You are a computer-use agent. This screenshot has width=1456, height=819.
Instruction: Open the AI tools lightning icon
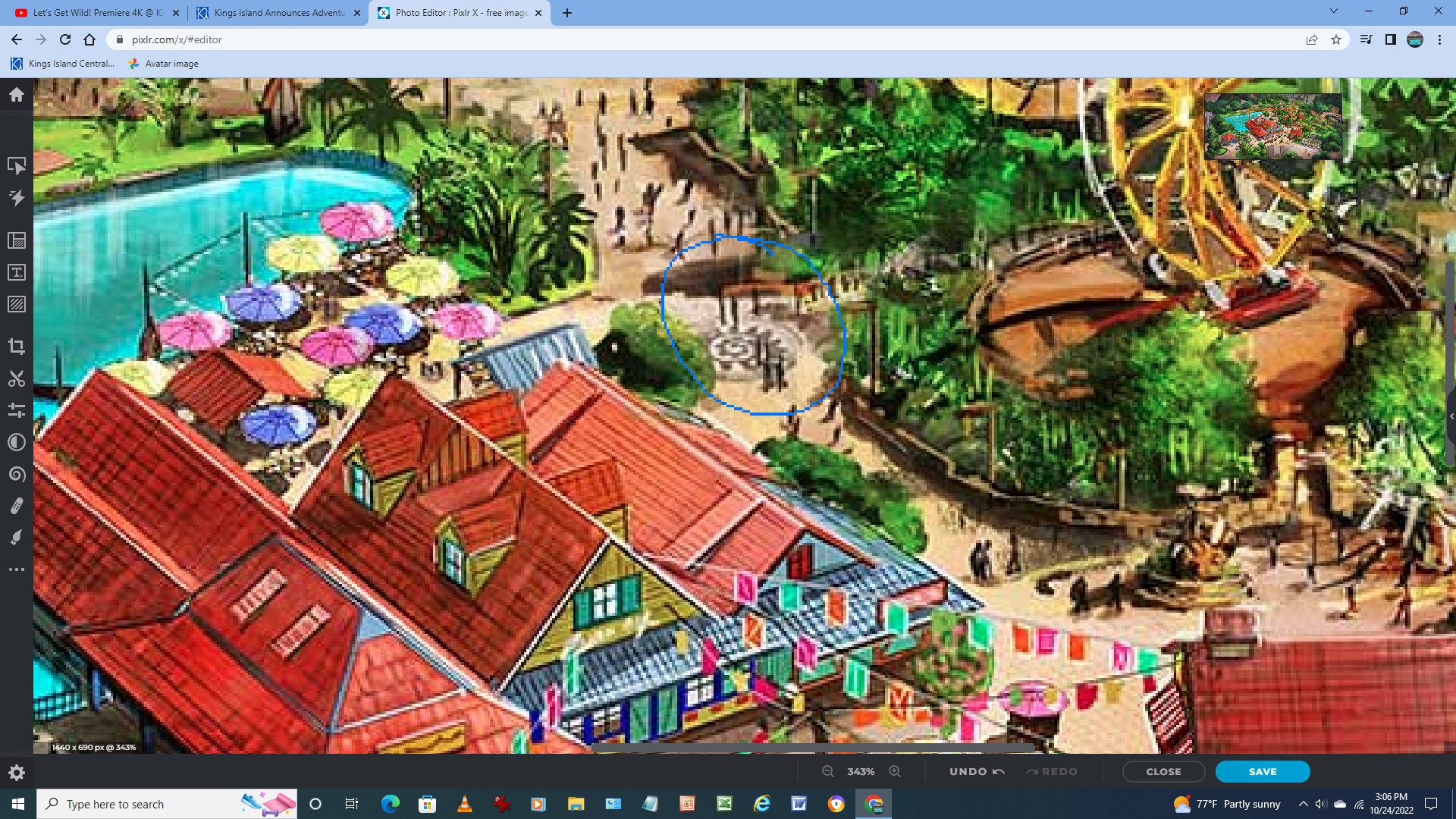coord(17,198)
